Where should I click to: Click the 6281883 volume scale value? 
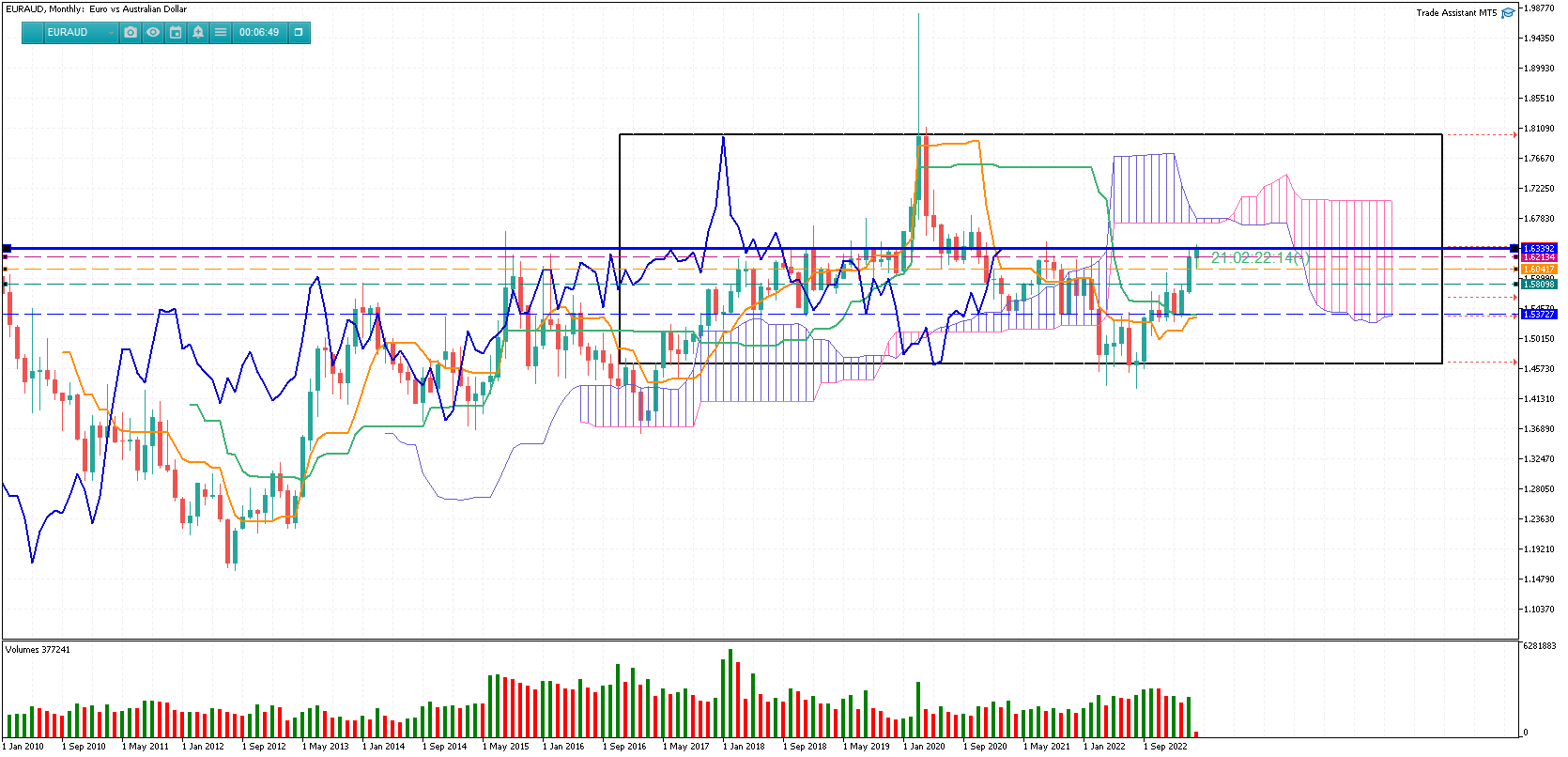pos(1540,646)
